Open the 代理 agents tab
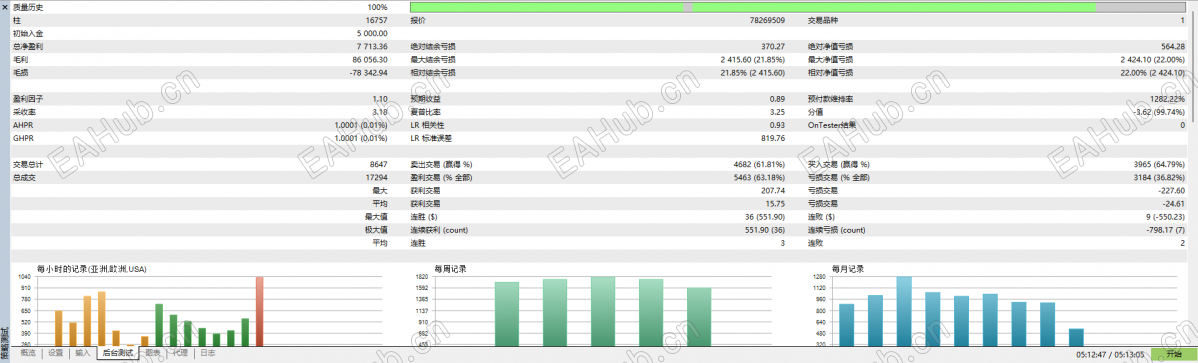Screen dimensions: 1198x363 (x=180, y=353)
